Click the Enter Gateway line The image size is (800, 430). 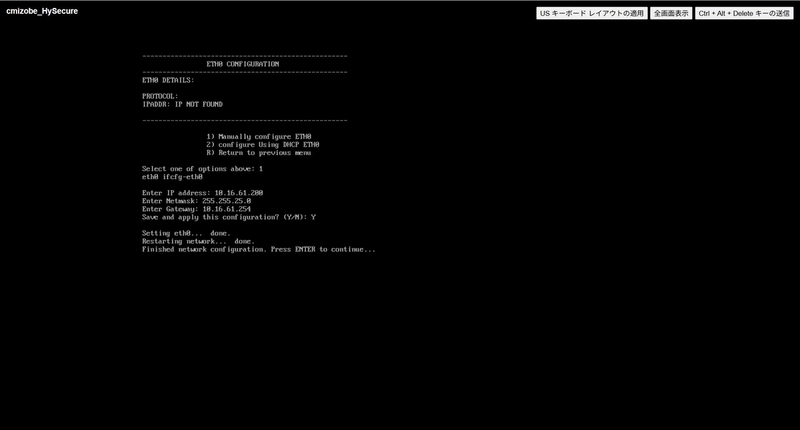(196, 209)
